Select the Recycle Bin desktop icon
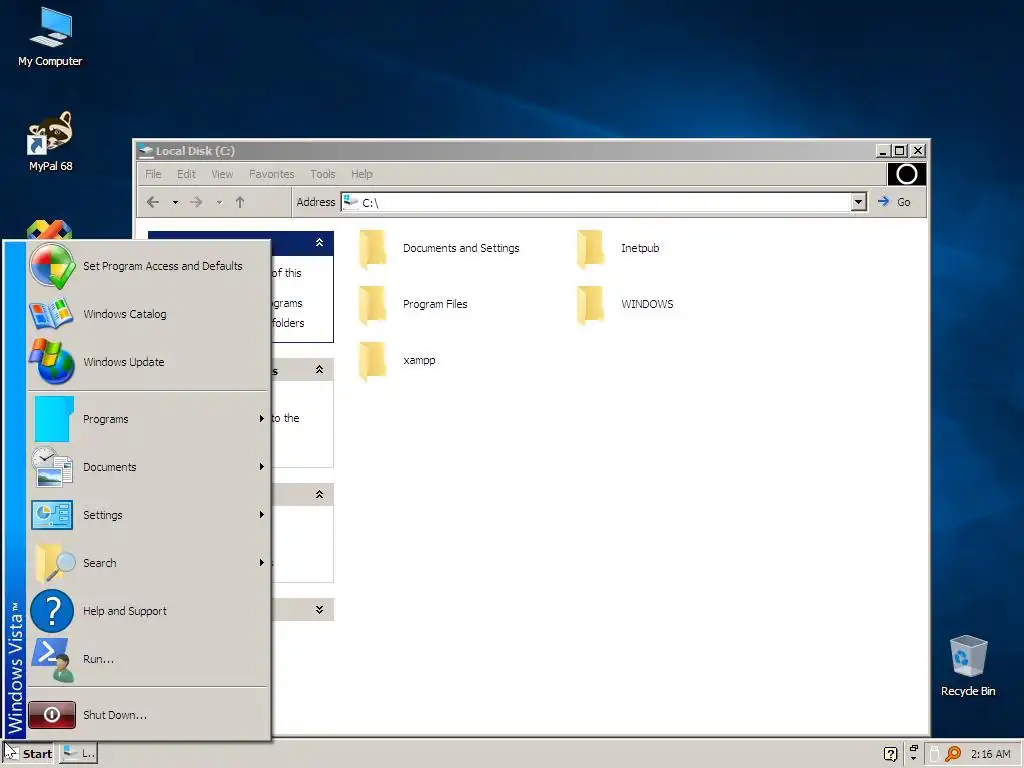This screenshot has height=768, width=1024. pos(968,666)
